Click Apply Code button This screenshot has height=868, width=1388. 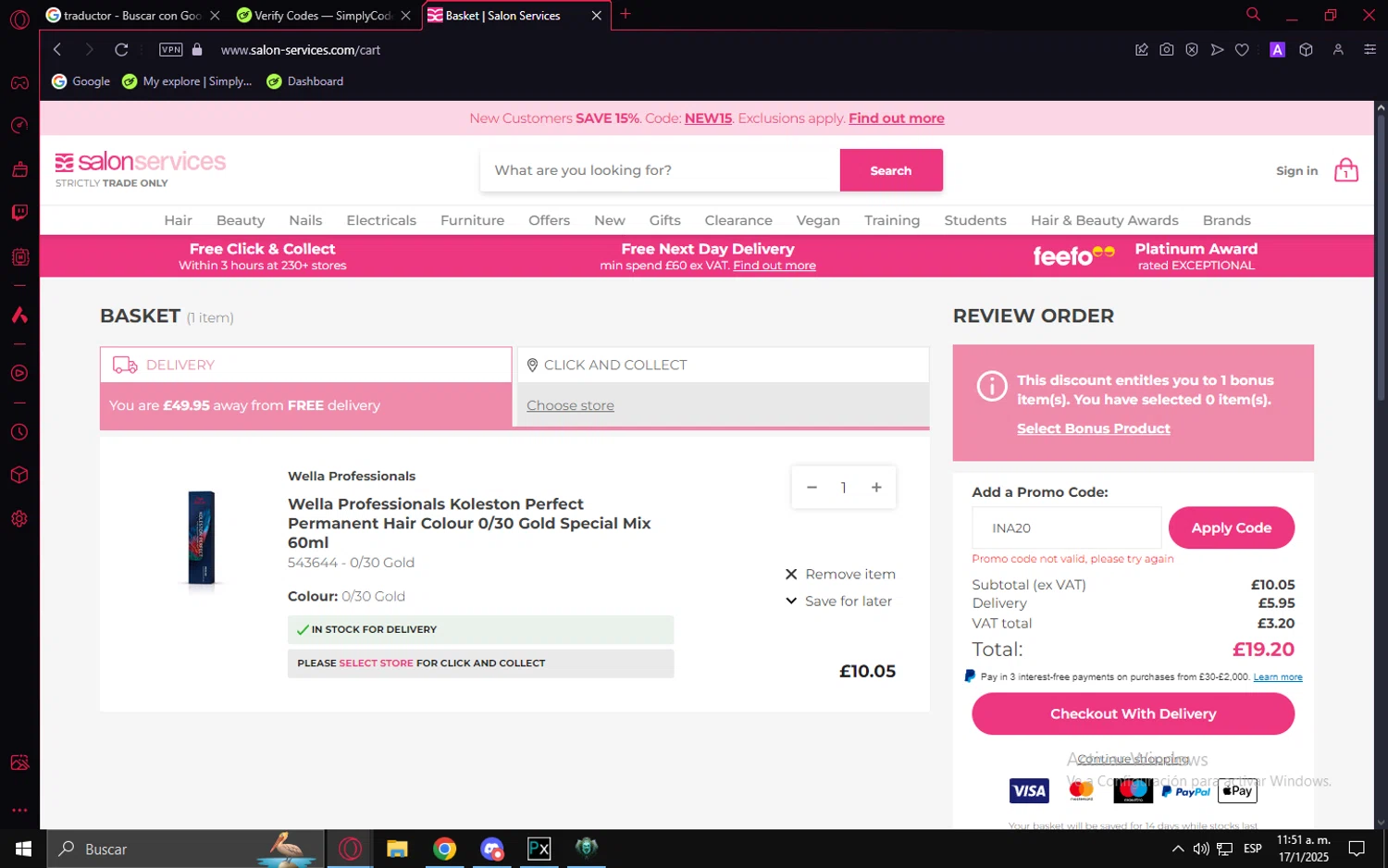tap(1231, 528)
